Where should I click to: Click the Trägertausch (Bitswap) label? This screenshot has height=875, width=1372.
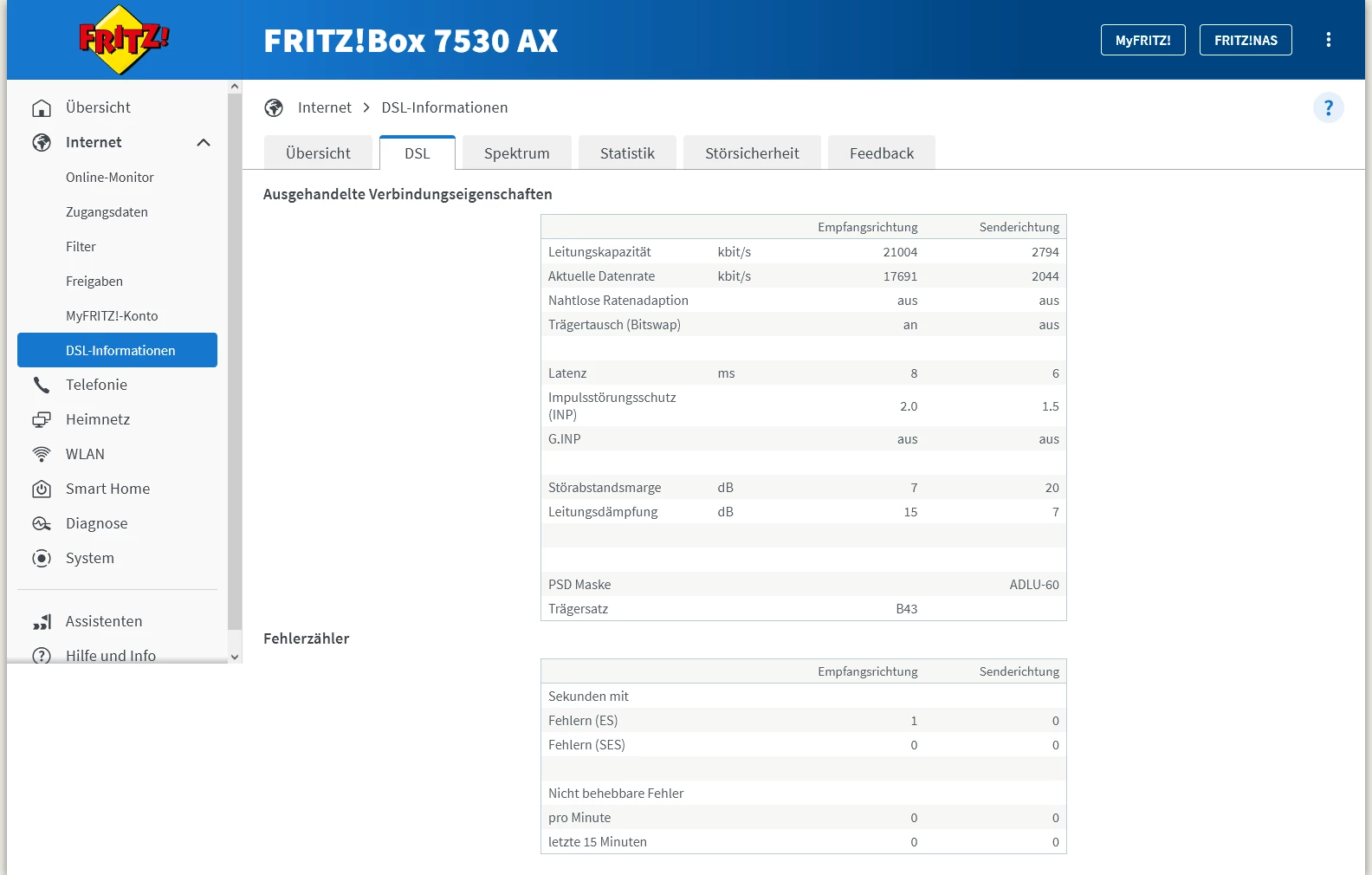coord(614,324)
